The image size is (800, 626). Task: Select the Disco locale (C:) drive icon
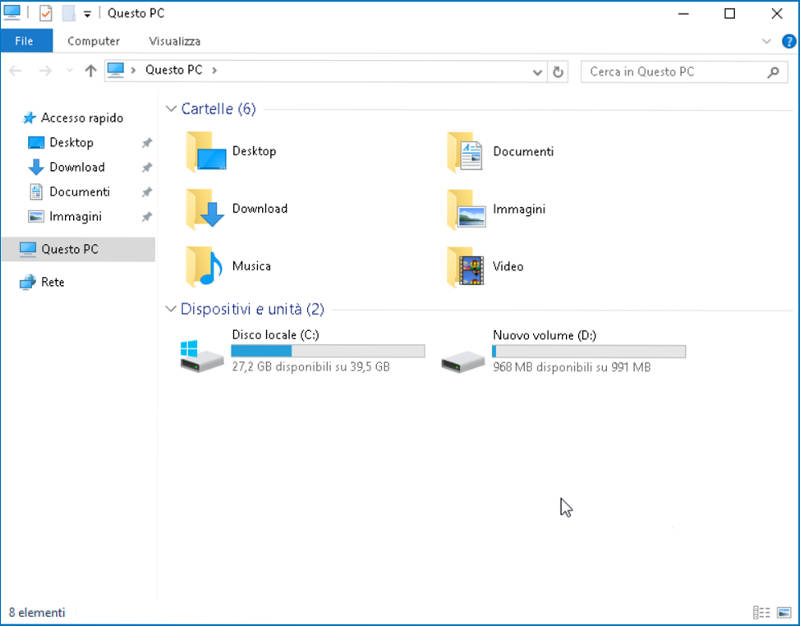(x=202, y=356)
